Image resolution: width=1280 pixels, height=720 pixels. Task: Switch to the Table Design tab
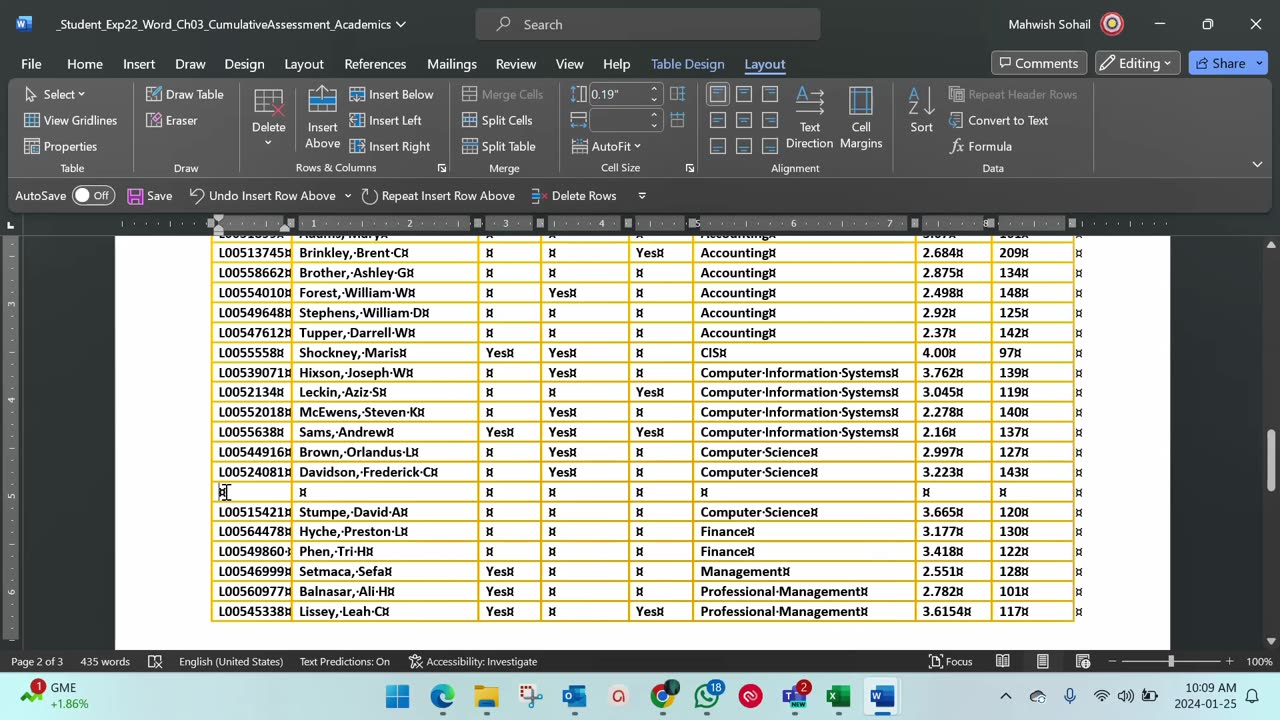click(x=687, y=64)
